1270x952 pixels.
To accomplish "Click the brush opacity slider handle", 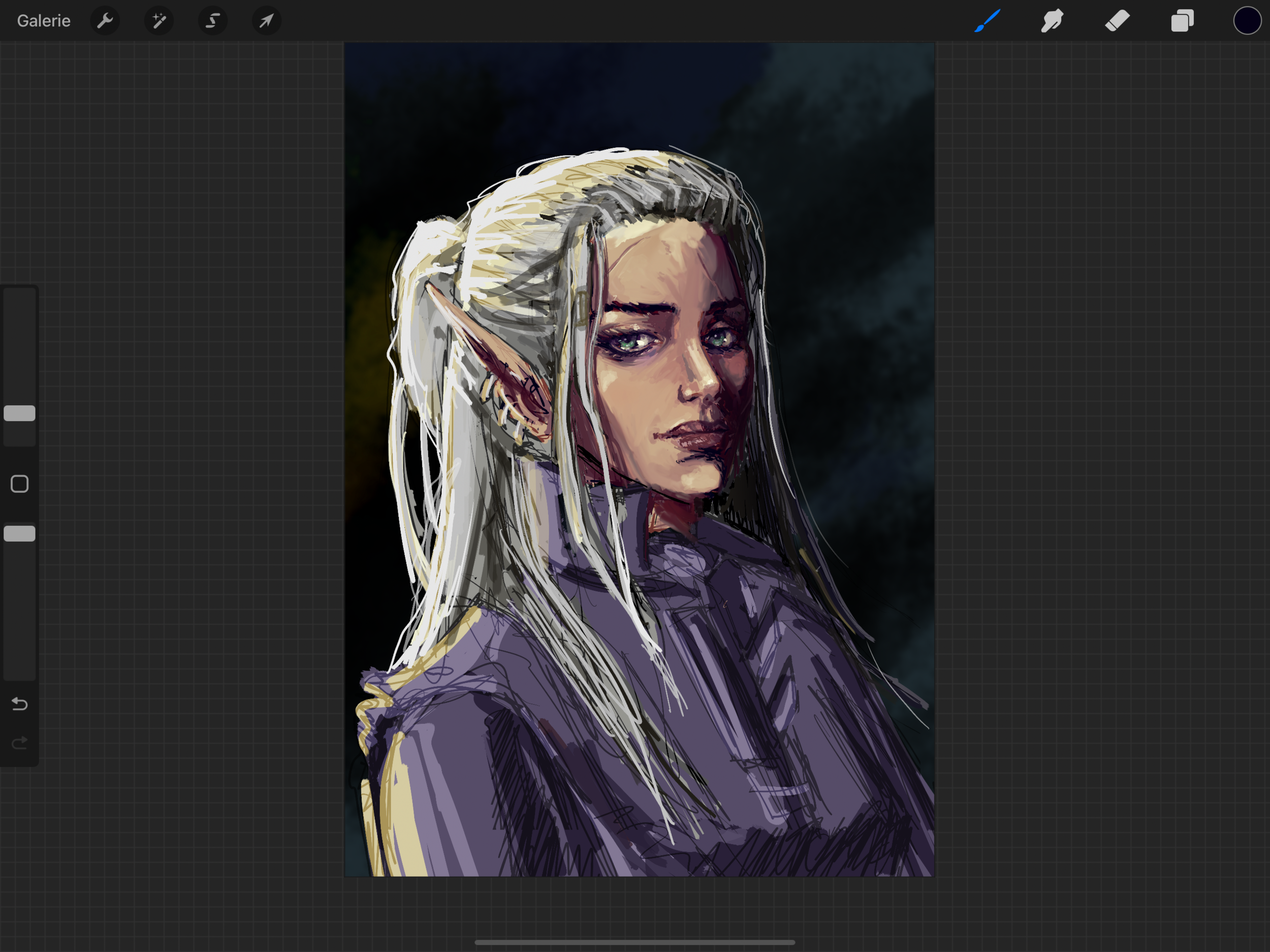I will click(19, 534).
